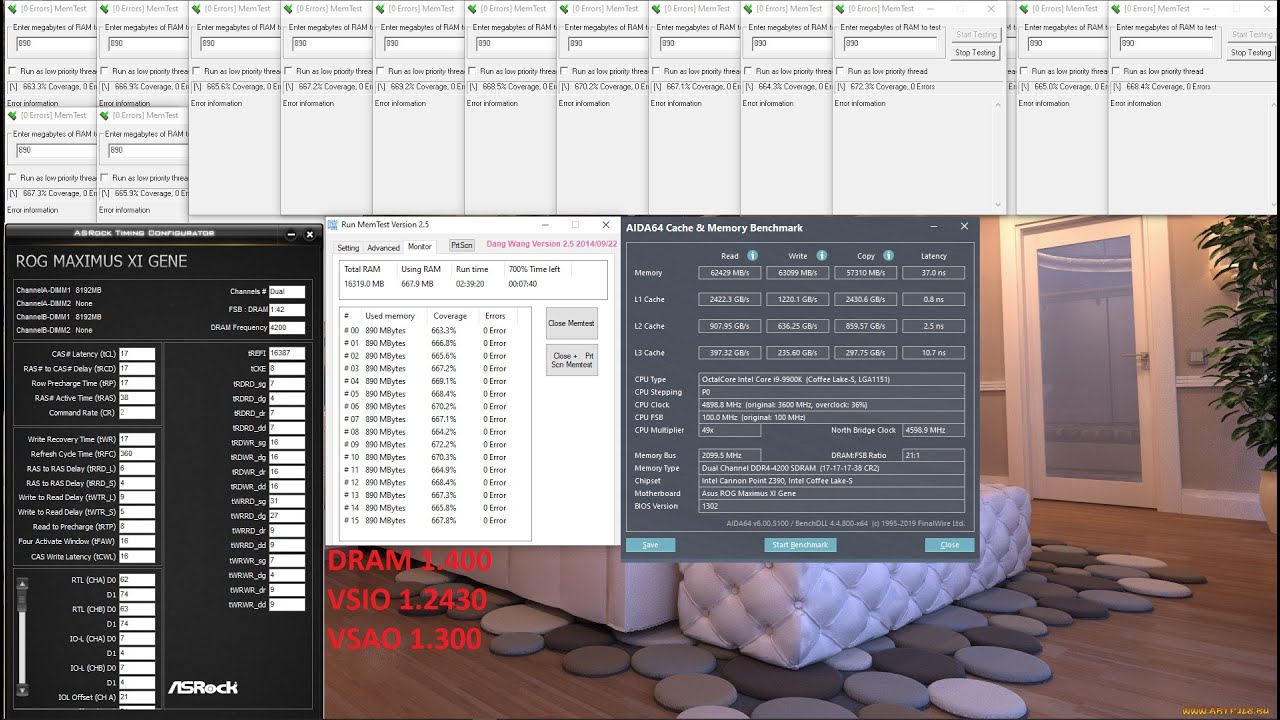Click green MemTest icon of 667.3% coverage window
The image size is (1280, 720).
[x=13, y=115]
